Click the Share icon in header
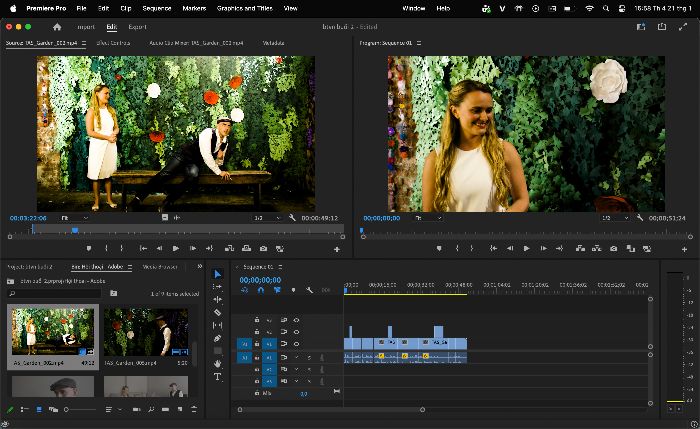The image size is (700, 429). click(662, 27)
